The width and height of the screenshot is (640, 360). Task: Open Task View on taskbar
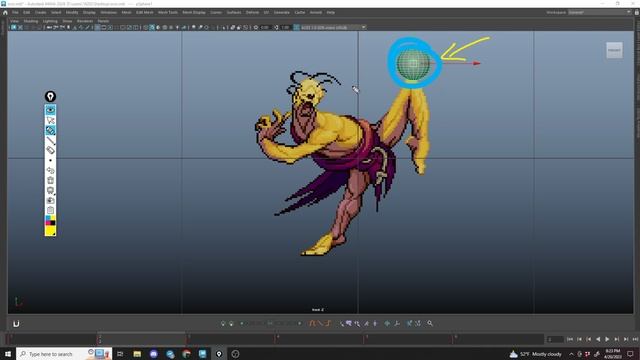click(120, 354)
